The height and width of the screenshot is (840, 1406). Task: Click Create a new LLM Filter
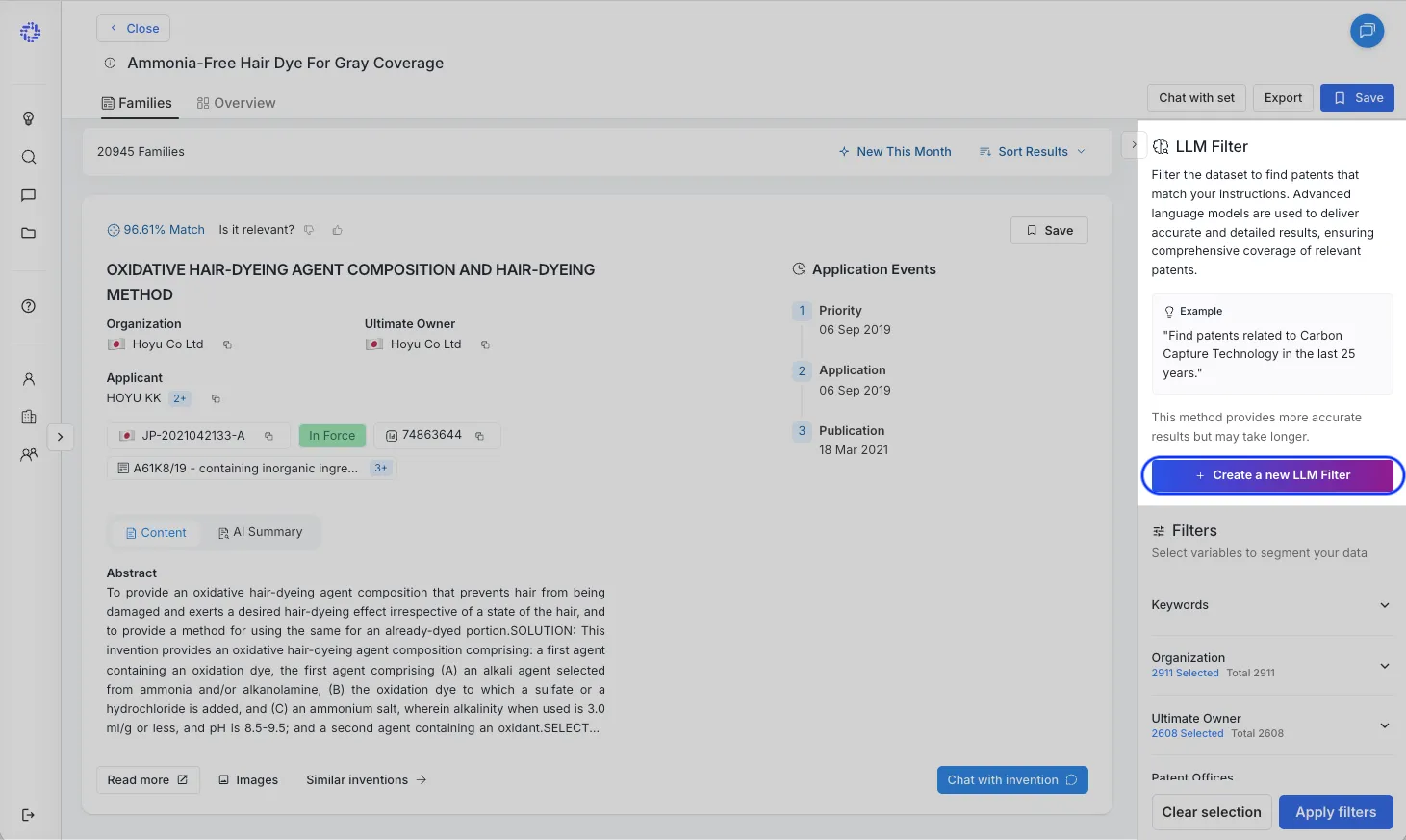point(1272,475)
